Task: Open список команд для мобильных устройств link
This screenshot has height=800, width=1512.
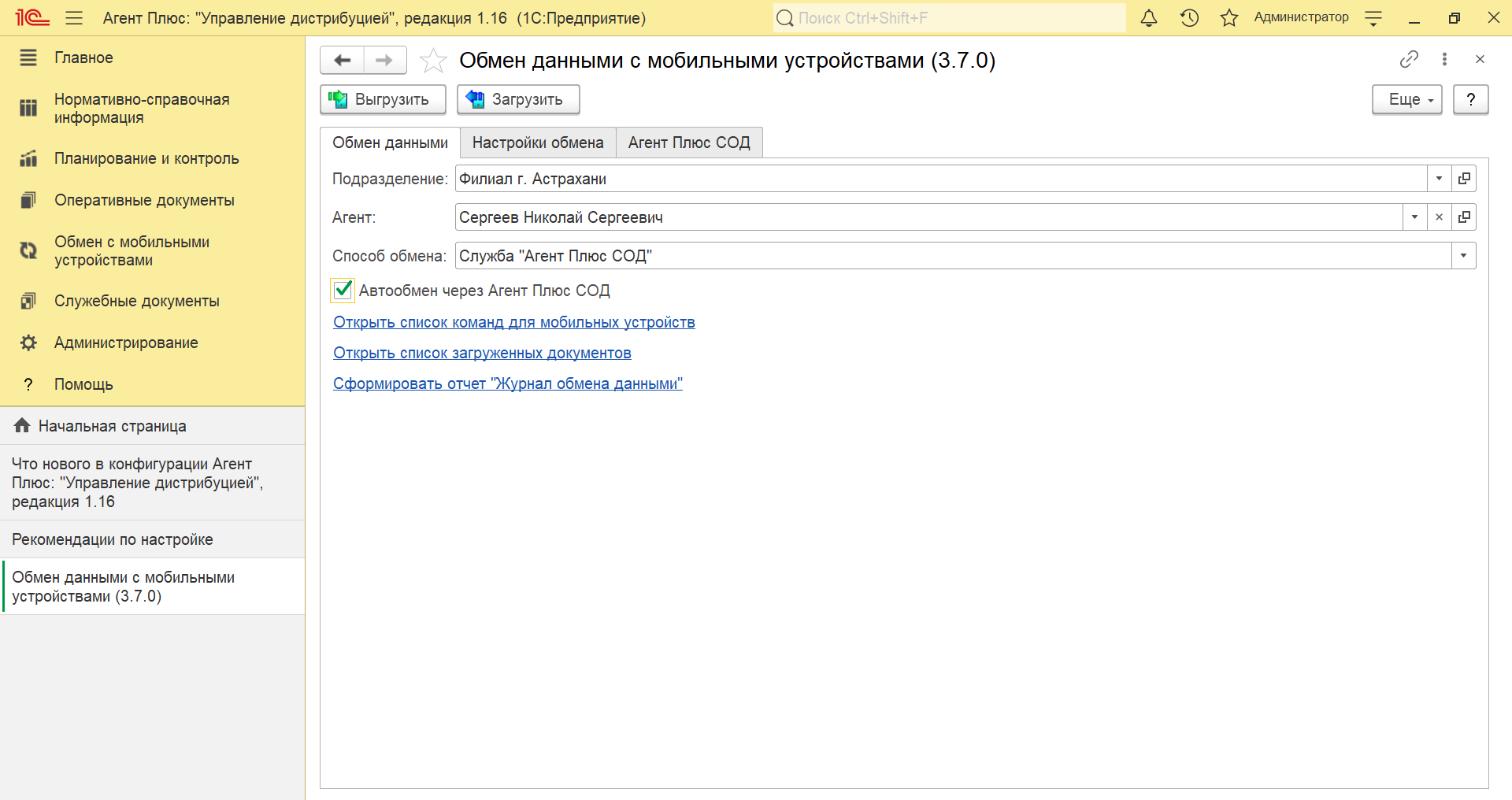Action: tap(514, 322)
